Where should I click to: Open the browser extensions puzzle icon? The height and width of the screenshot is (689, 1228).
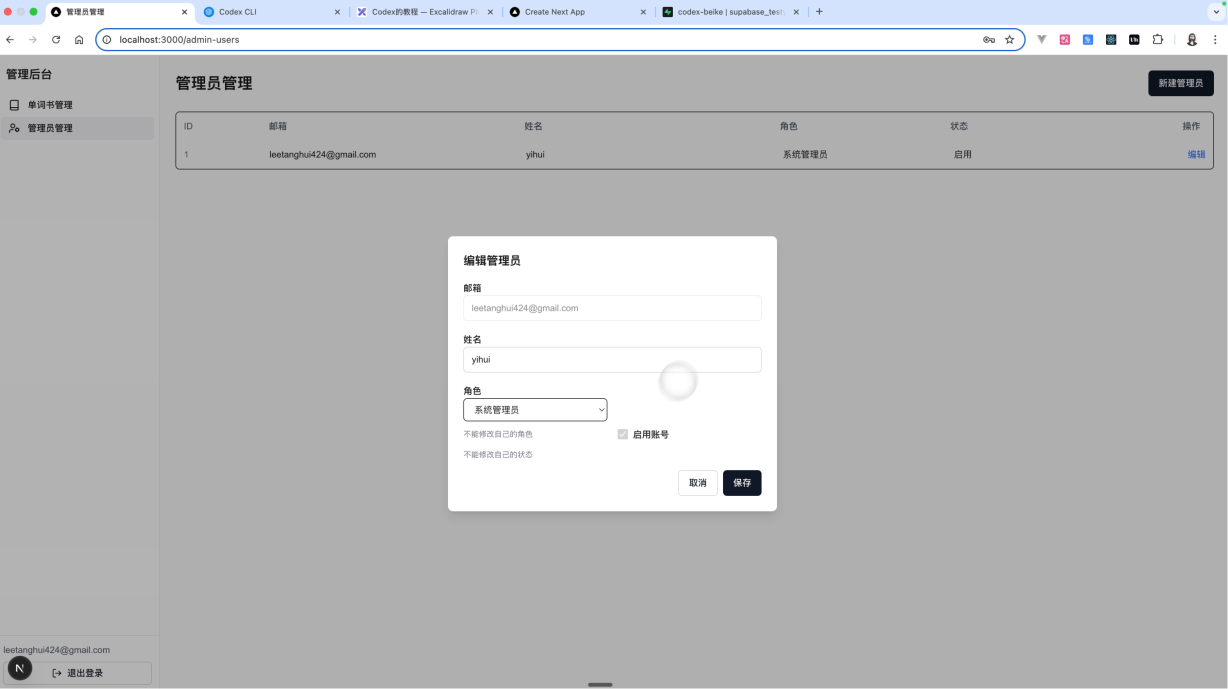pyautogui.click(x=1158, y=40)
